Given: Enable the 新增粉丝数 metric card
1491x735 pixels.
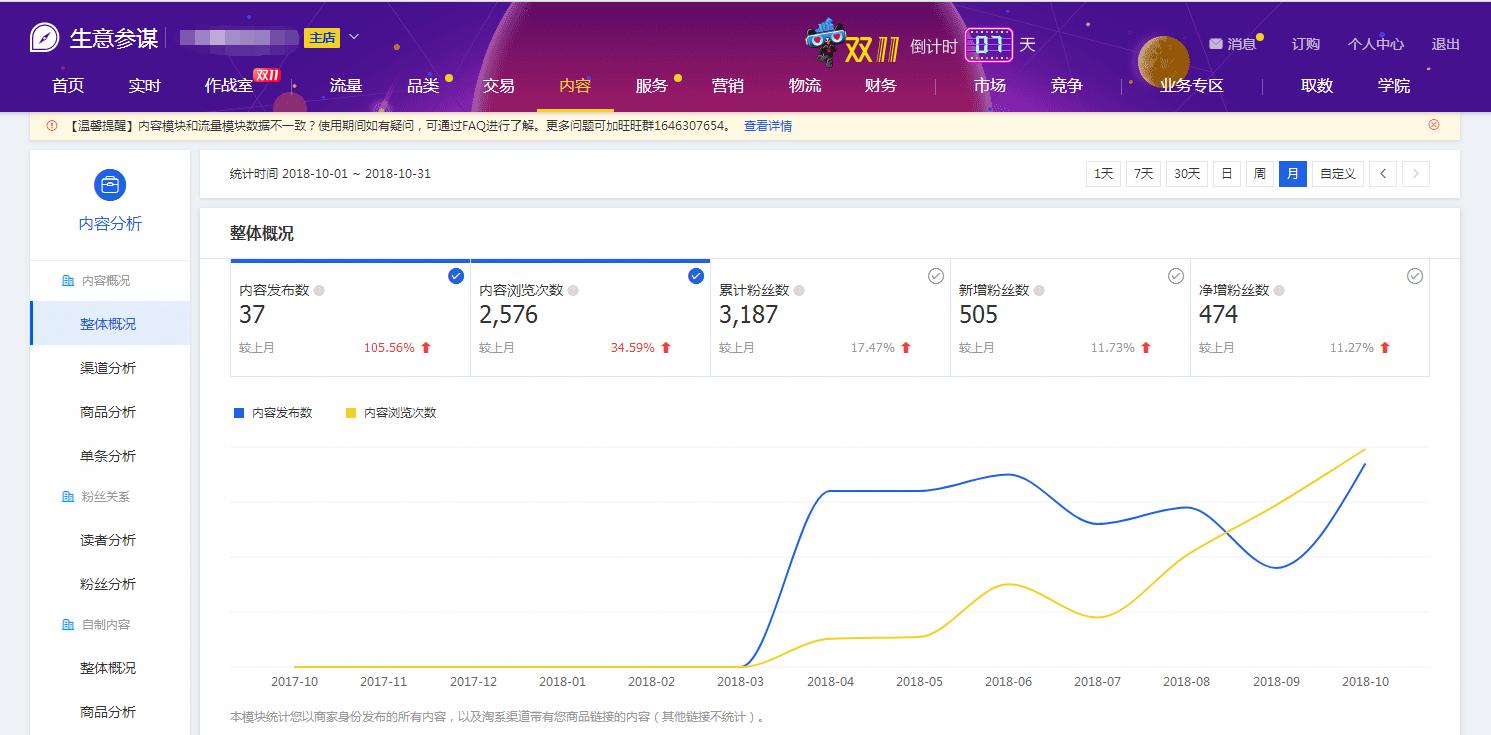Looking at the screenshot, I should tap(1175, 275).
